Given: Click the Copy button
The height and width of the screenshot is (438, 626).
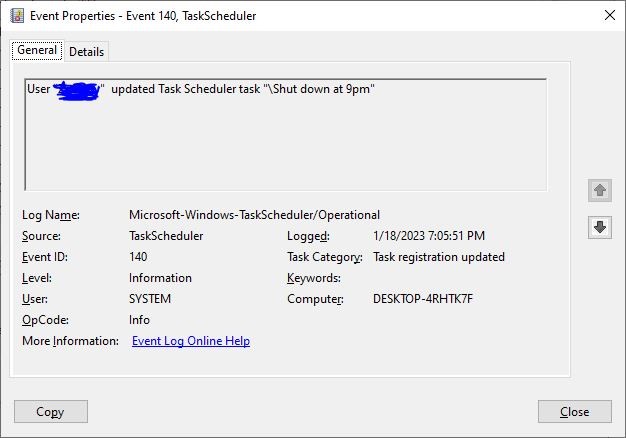Looking at the screenshot, I should tap(51, 411).
